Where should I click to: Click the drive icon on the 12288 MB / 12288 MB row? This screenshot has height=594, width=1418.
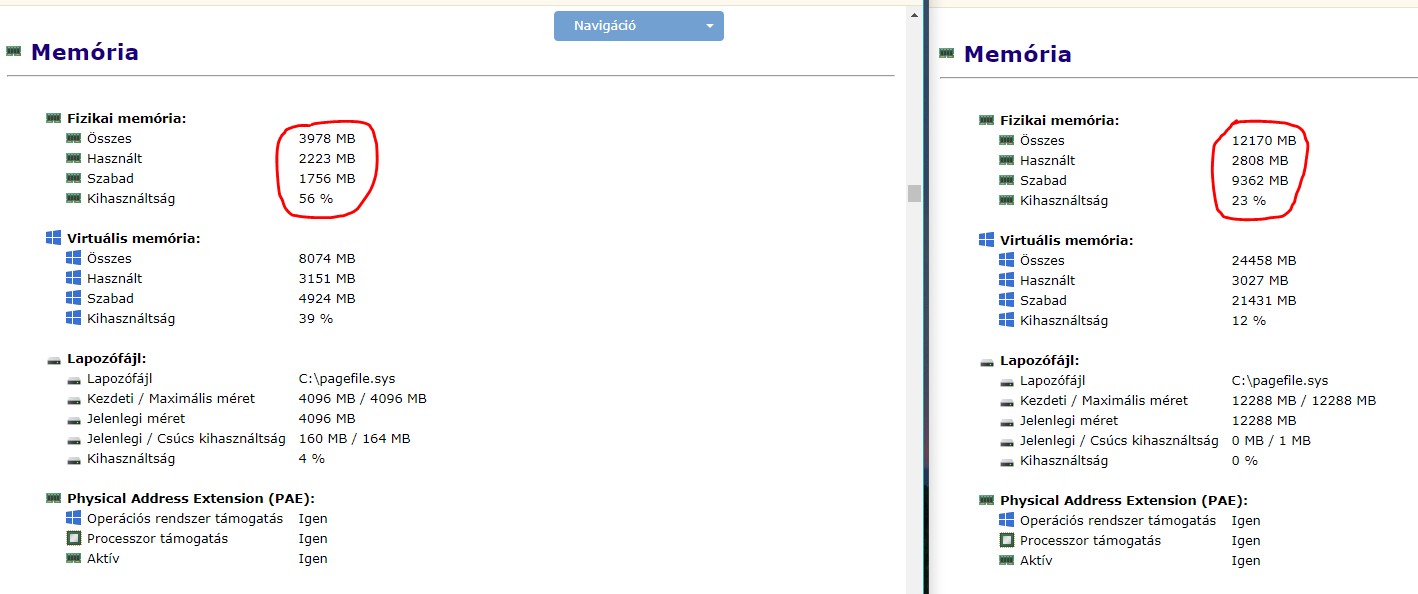click(x=1007, y=401)
